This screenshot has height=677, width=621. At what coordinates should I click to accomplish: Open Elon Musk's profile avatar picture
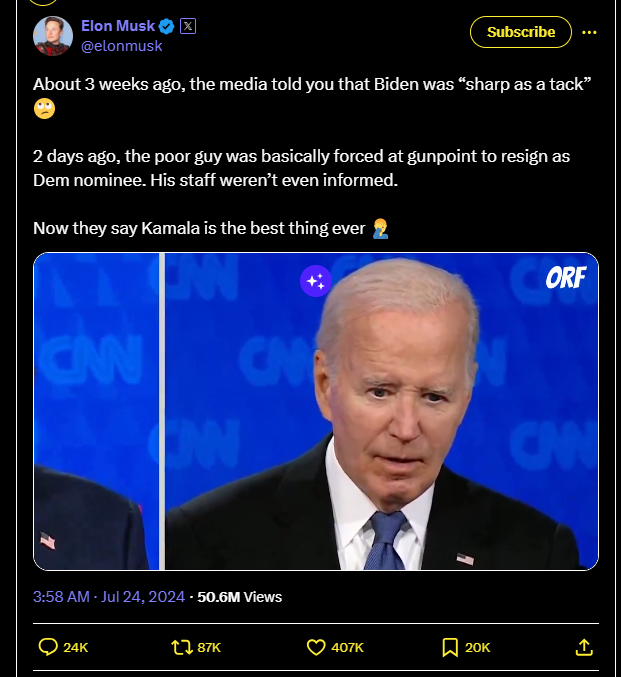click(53, 36)
